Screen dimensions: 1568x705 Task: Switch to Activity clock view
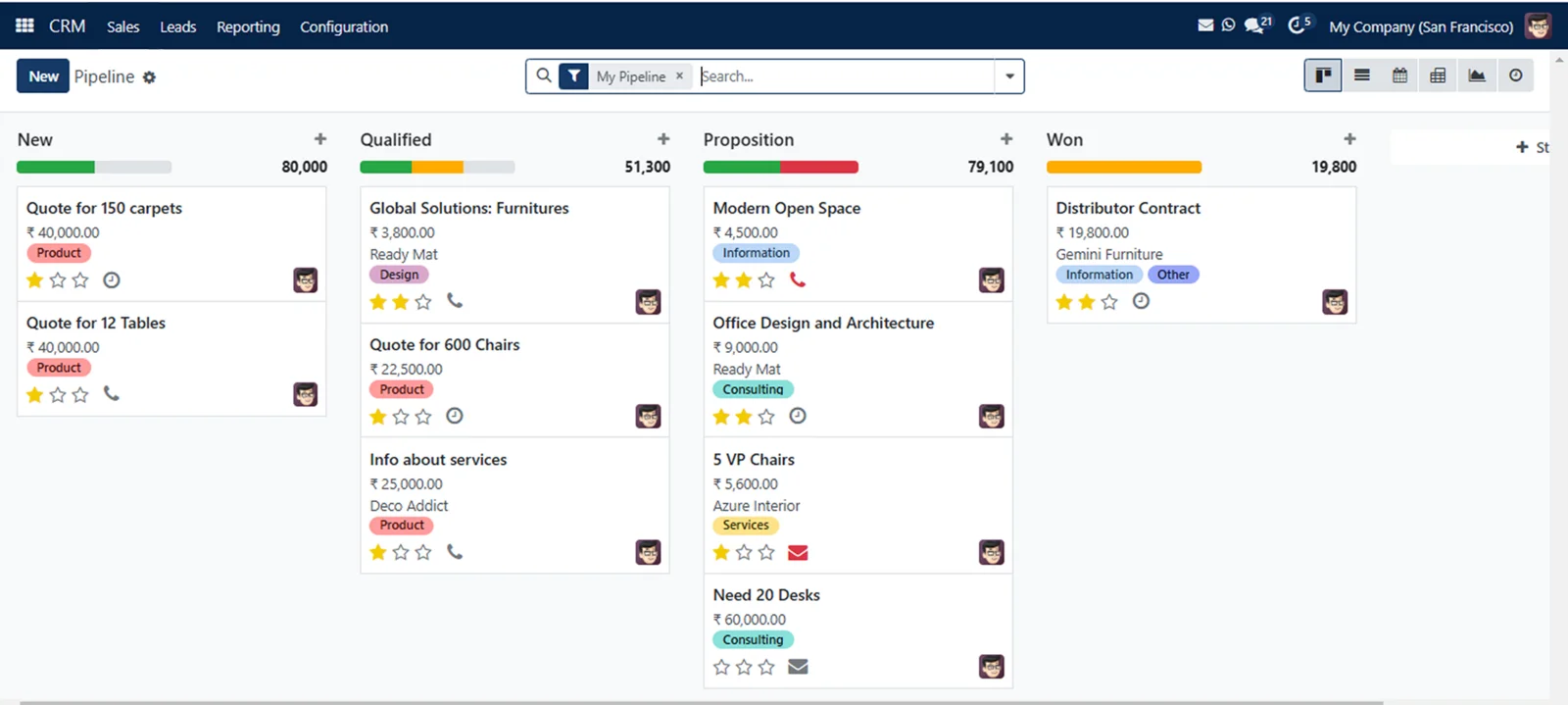click(1515, 76)
